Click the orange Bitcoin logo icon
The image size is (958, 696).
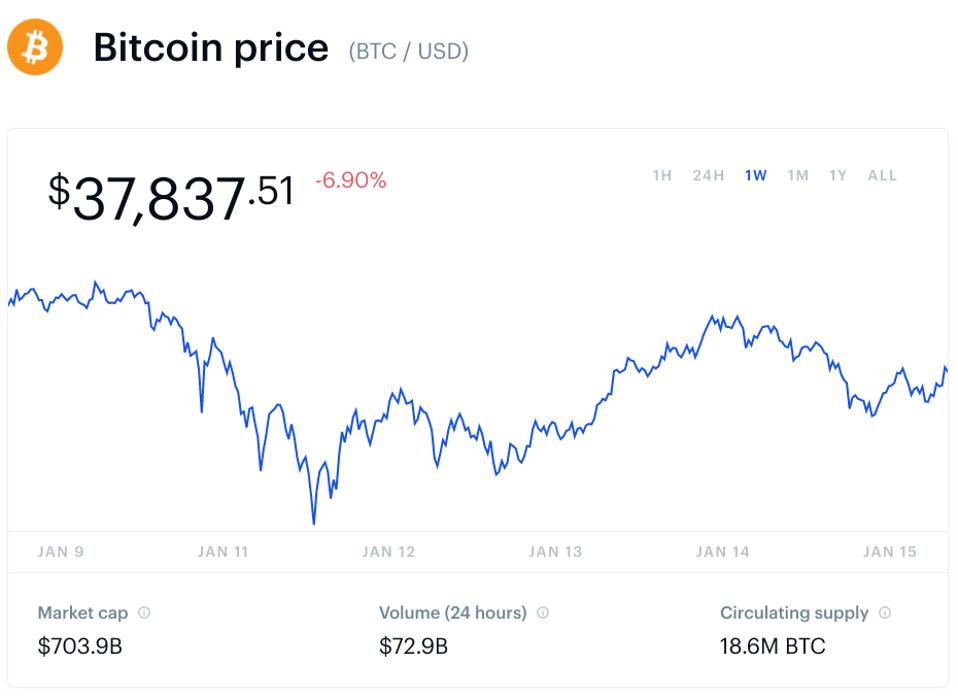point(35,47)
